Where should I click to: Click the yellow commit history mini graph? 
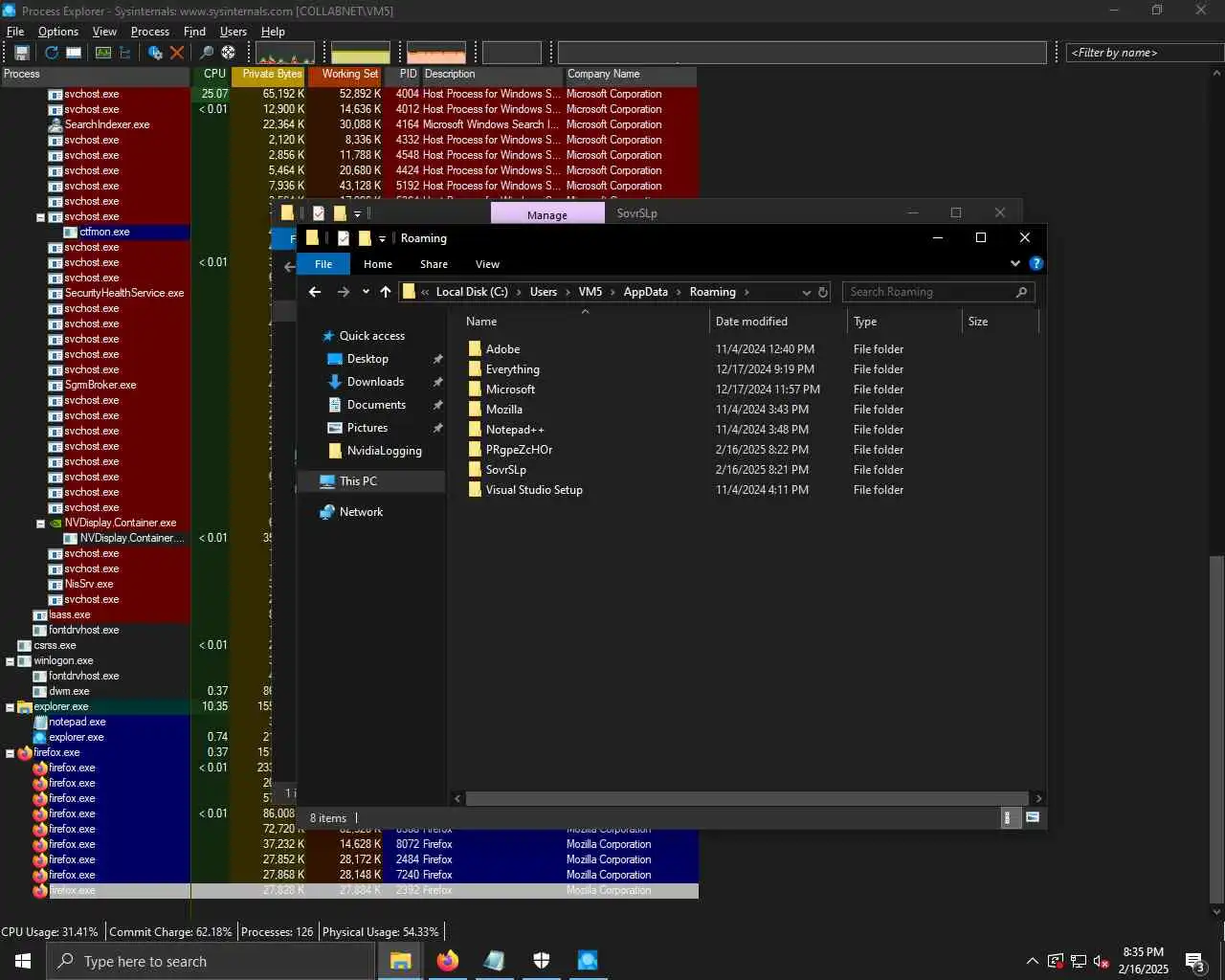click(361, 53)
